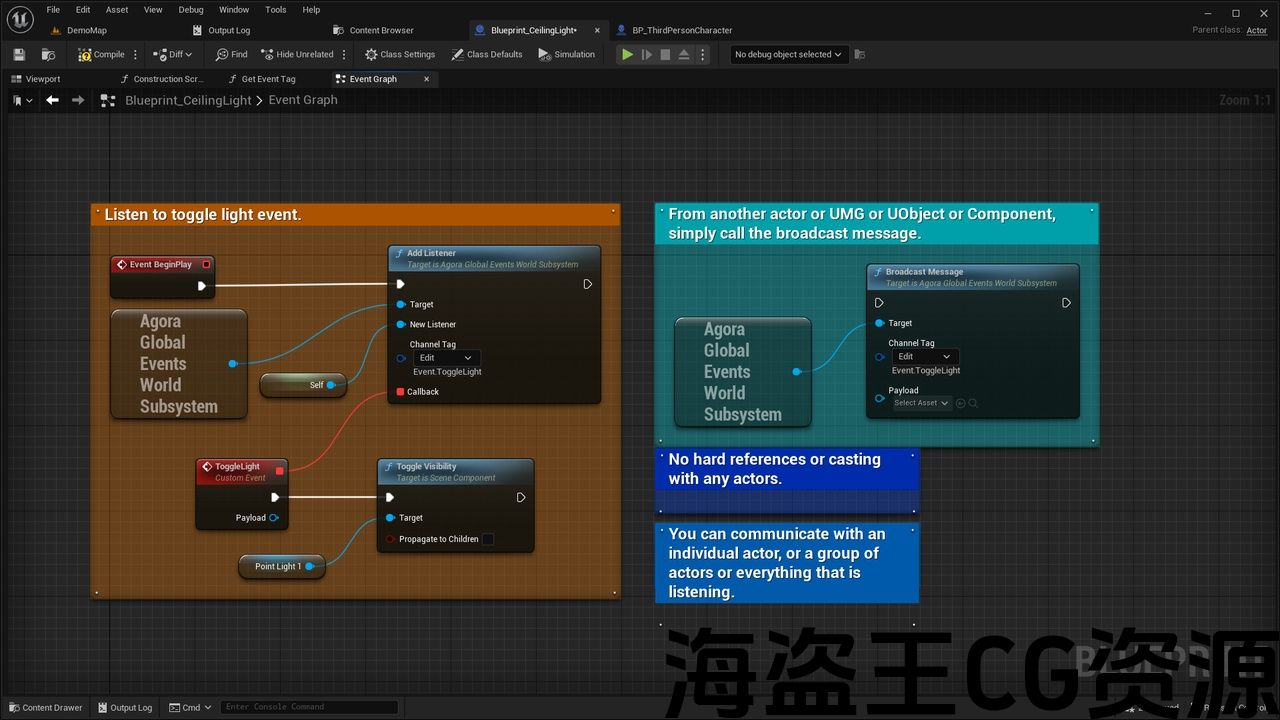Open Channel Tag Edit dropdown in Broadcast Message
1280x720 pixels.
pyautogui.click(x=924, y=356)
